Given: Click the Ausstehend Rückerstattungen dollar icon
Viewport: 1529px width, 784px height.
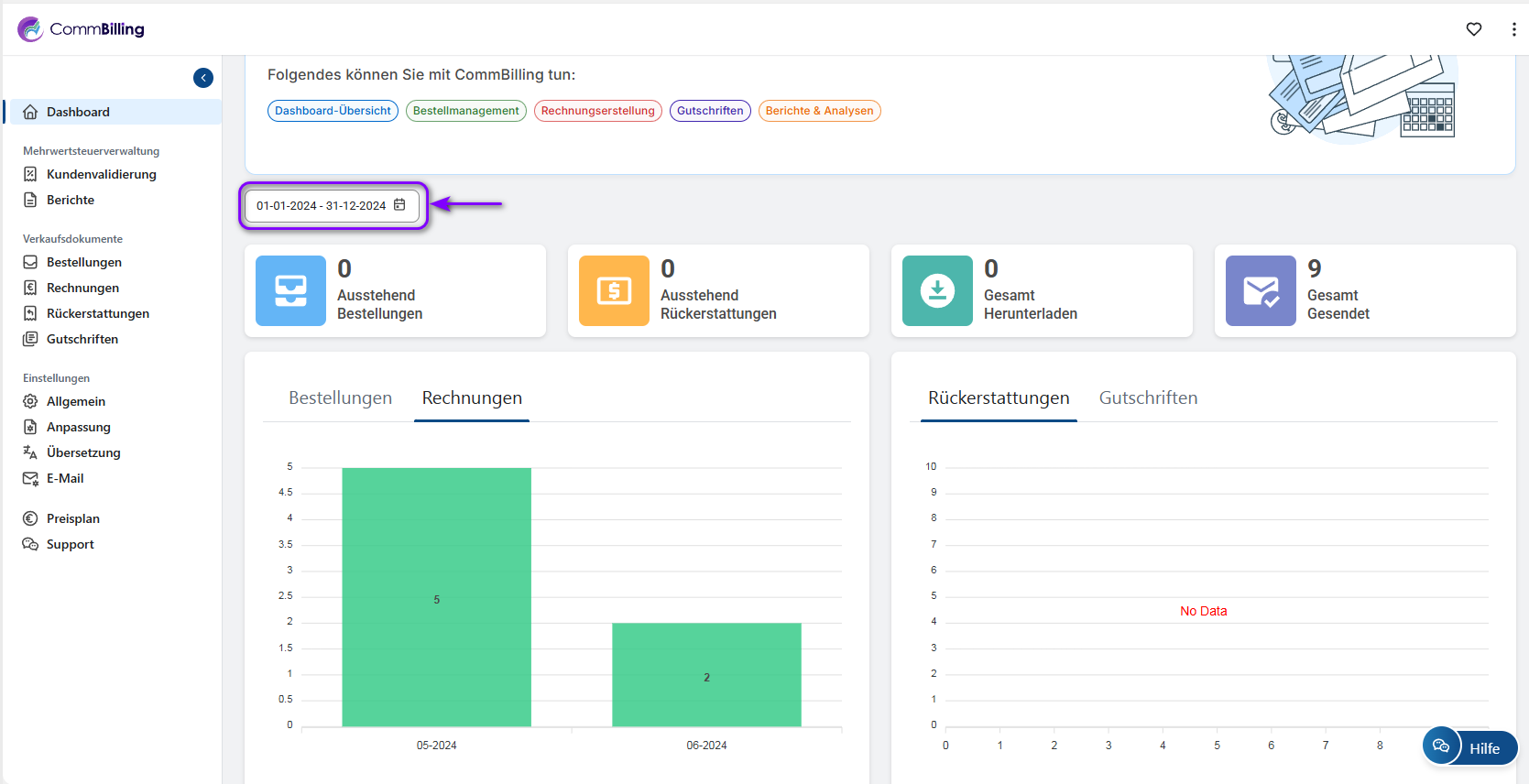Looking at the screenshot, I should [x=614, y=291].
